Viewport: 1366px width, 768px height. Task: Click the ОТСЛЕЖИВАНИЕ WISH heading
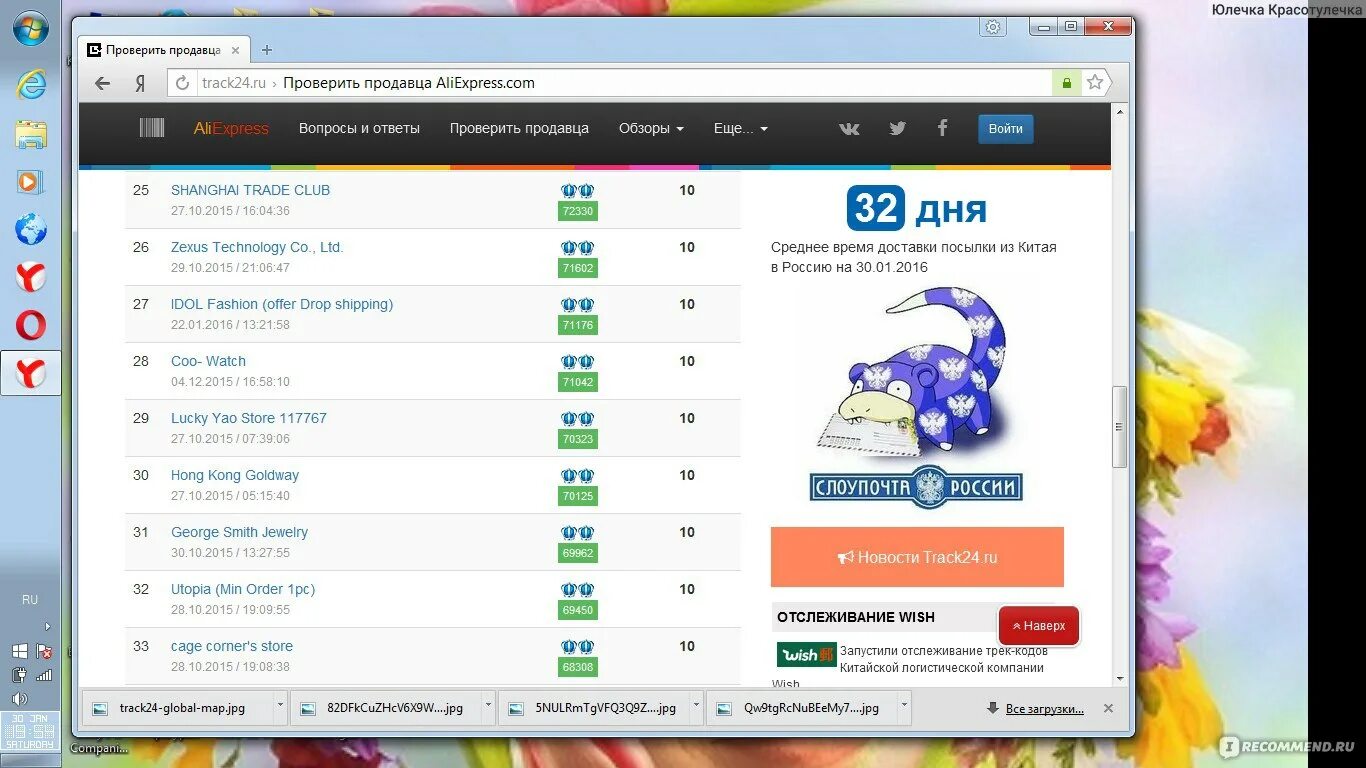pyautogui.click(x=856, y=617)
